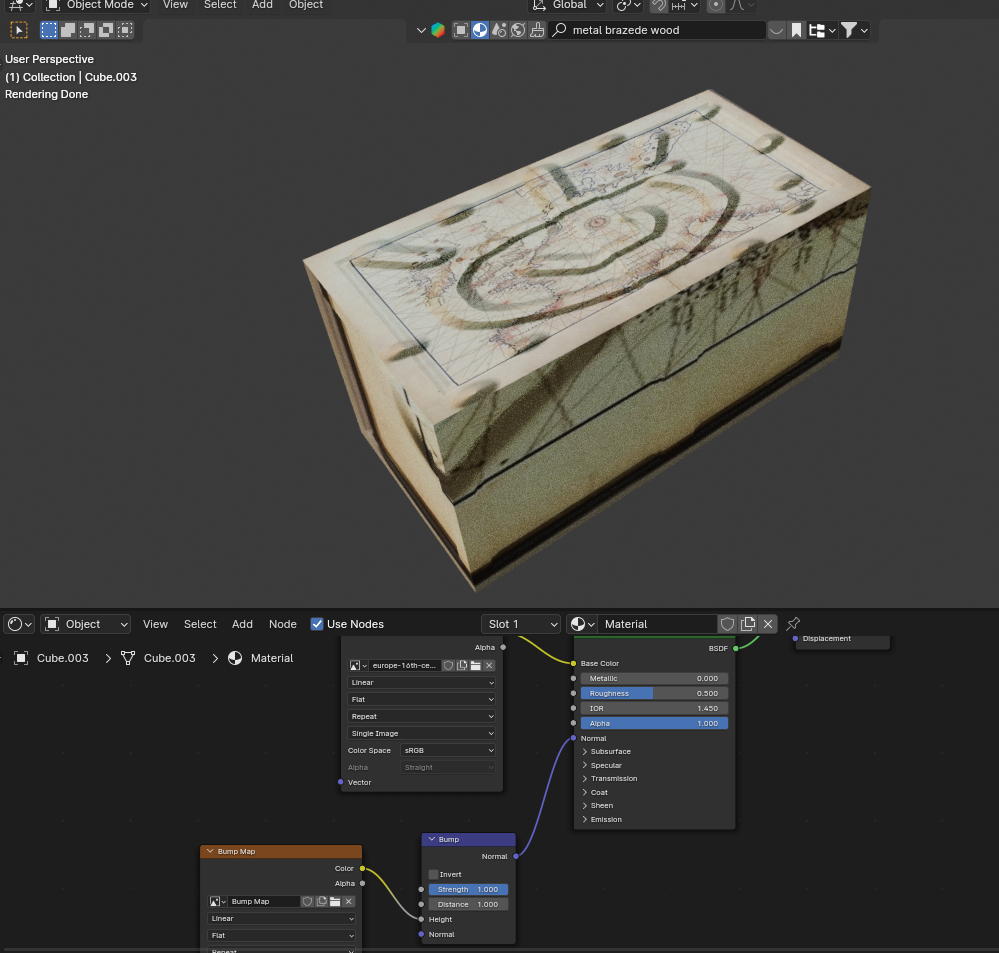This screenshot has width=999, height=953.
Task: Open the Object shader type dropdown
Action: [85, 624]
